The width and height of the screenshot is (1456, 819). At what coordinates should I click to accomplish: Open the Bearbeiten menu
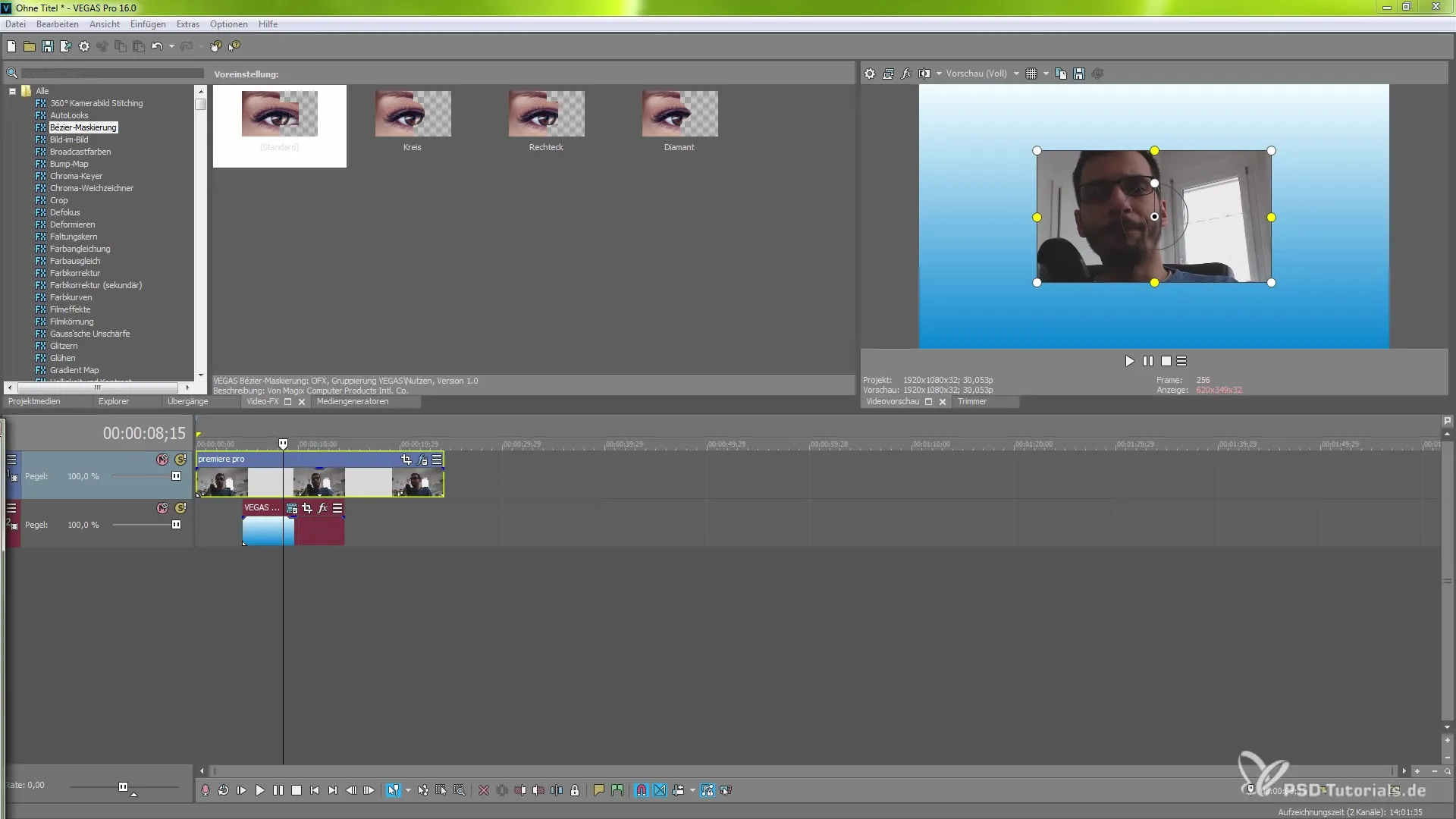tap(58, 24)
